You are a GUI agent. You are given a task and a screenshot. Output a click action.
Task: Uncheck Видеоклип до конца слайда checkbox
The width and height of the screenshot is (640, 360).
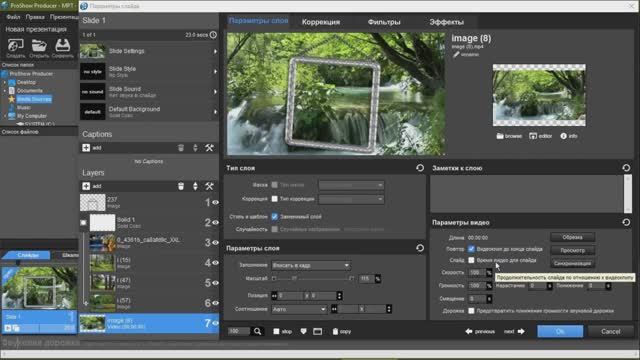coord(471,249)
